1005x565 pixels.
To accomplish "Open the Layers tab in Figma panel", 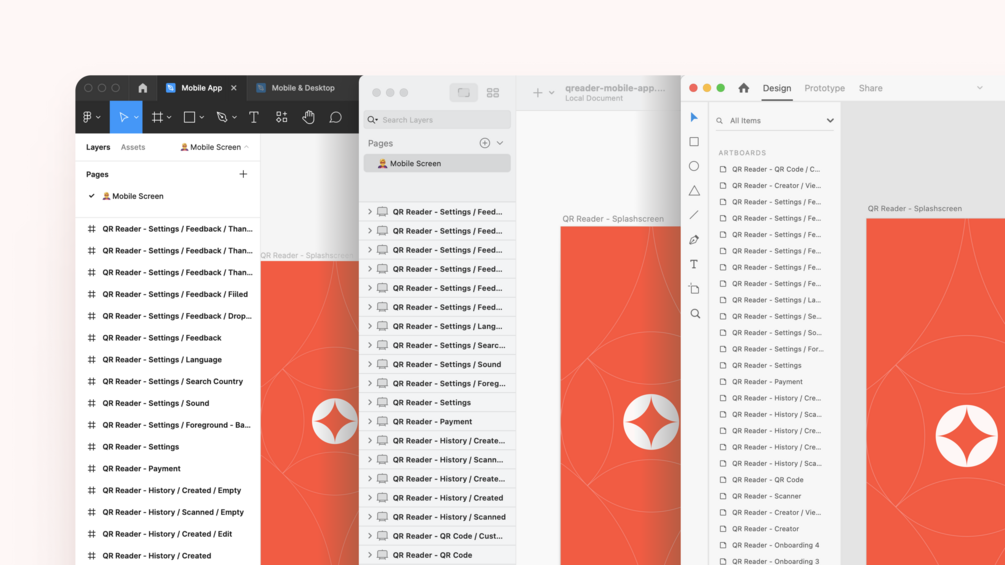I will (98, 147).
